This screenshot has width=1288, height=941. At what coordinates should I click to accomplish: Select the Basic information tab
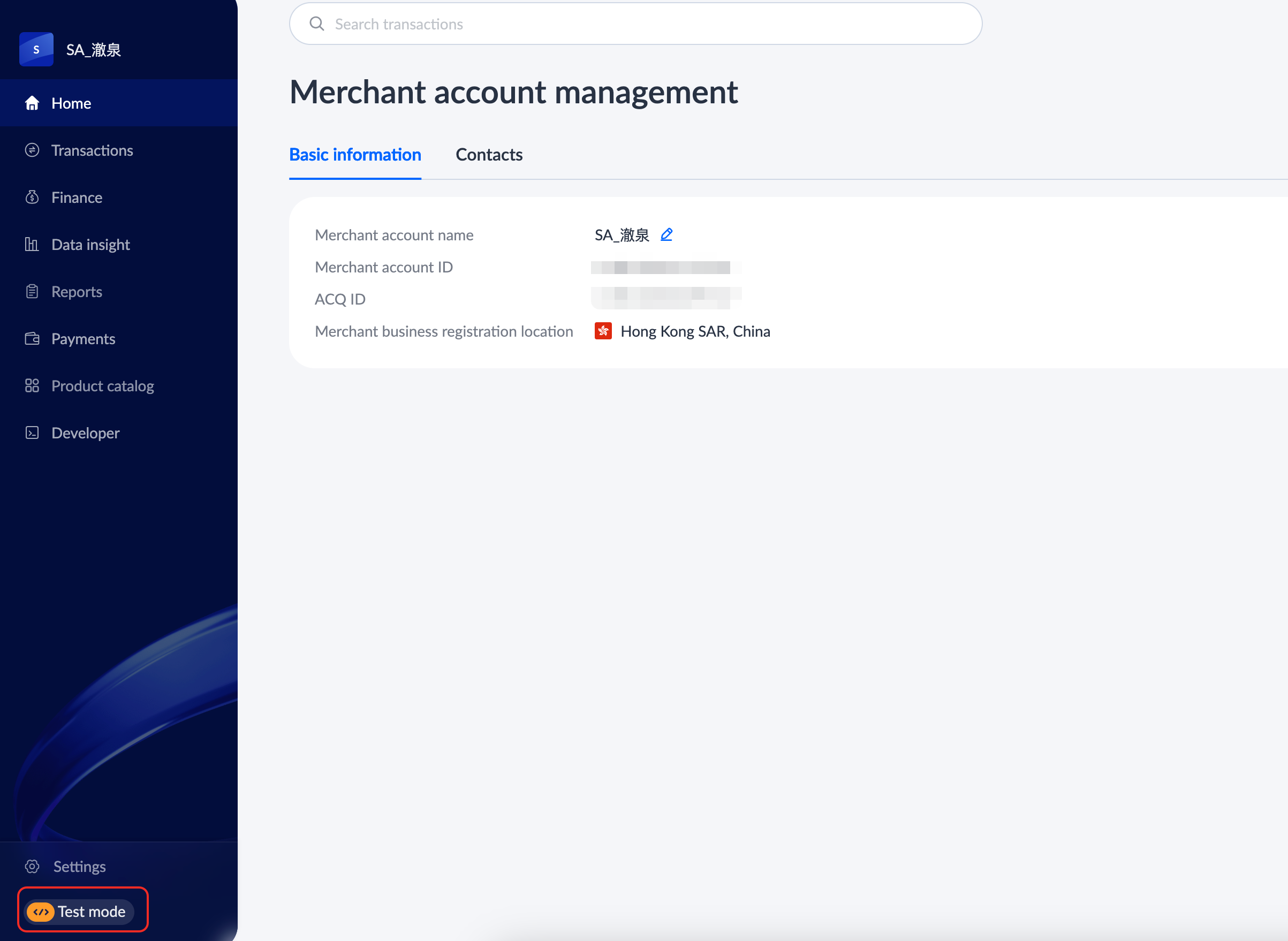click(355, 154)
